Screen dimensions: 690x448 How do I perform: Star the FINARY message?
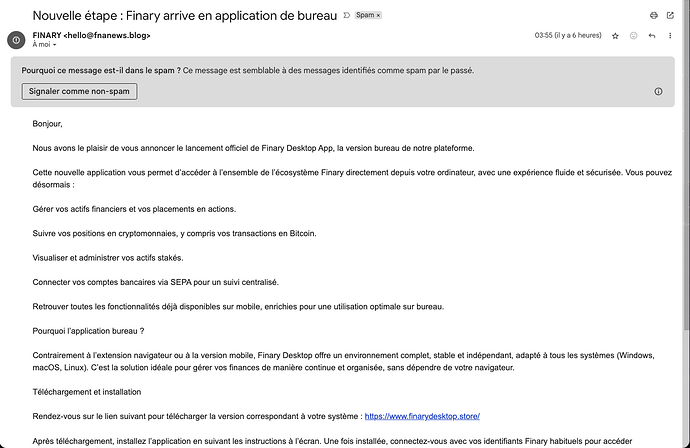pyautogui.click(x=615, y=36)
